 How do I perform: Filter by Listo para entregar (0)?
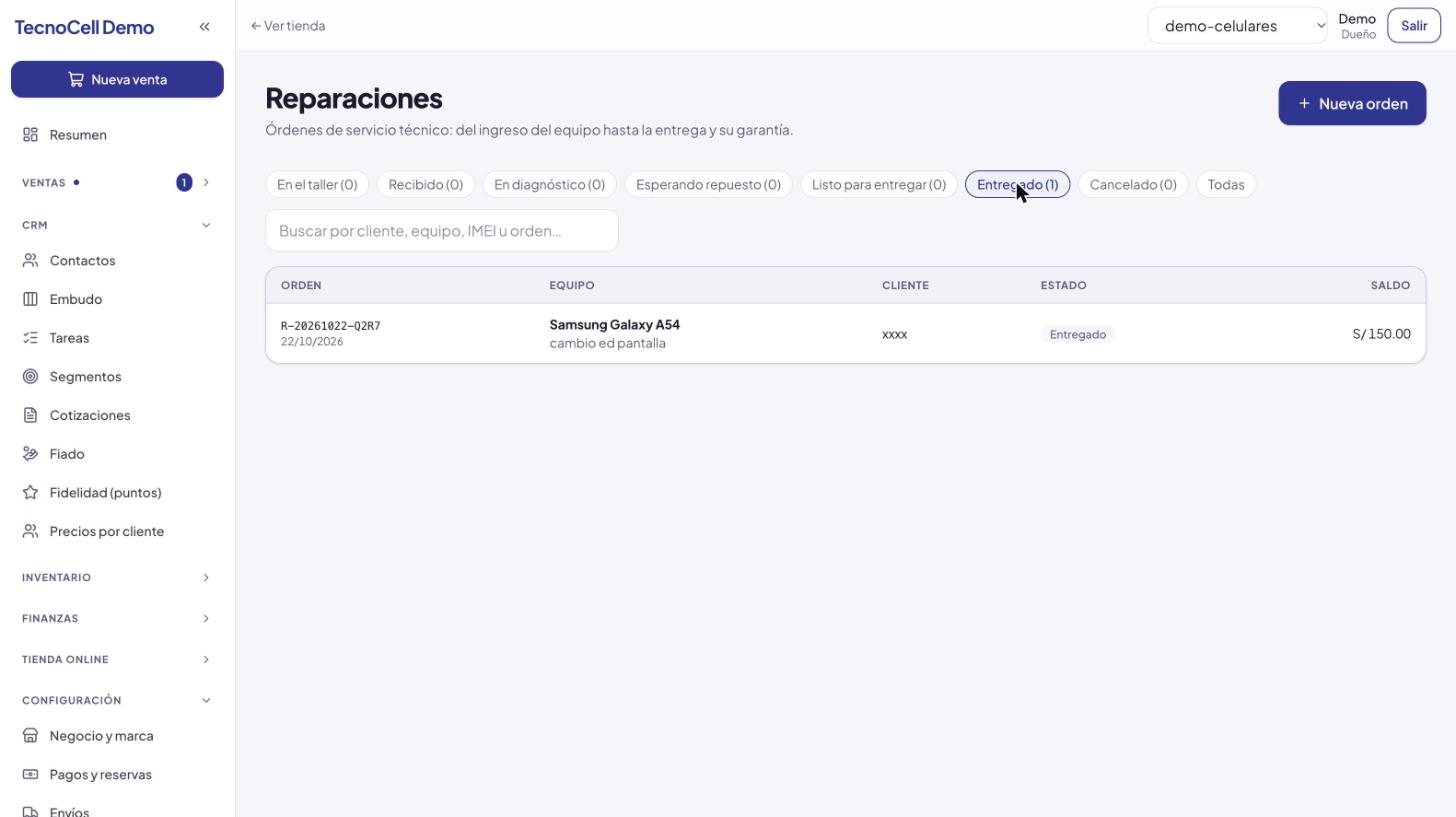click(x=879, y=185)
